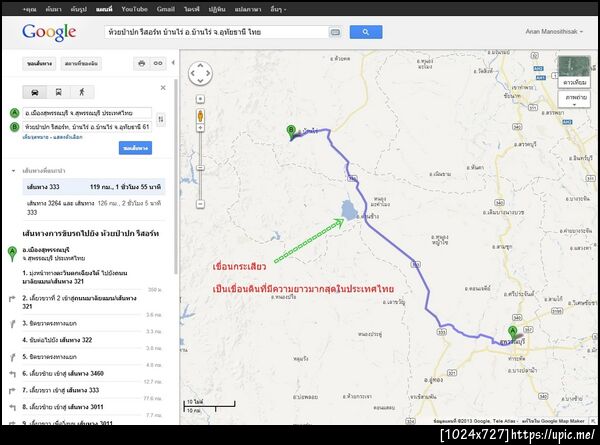Zoom in with the plus button
Screen dimensions: 600x445
200,128
